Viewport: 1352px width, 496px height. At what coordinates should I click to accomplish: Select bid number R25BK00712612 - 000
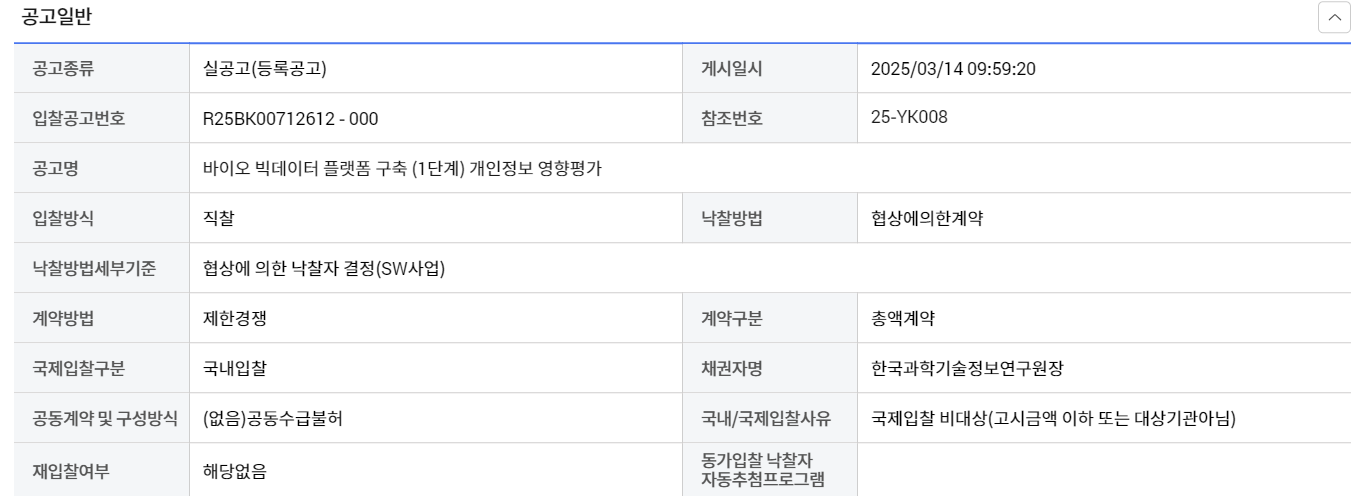[290, 119]
